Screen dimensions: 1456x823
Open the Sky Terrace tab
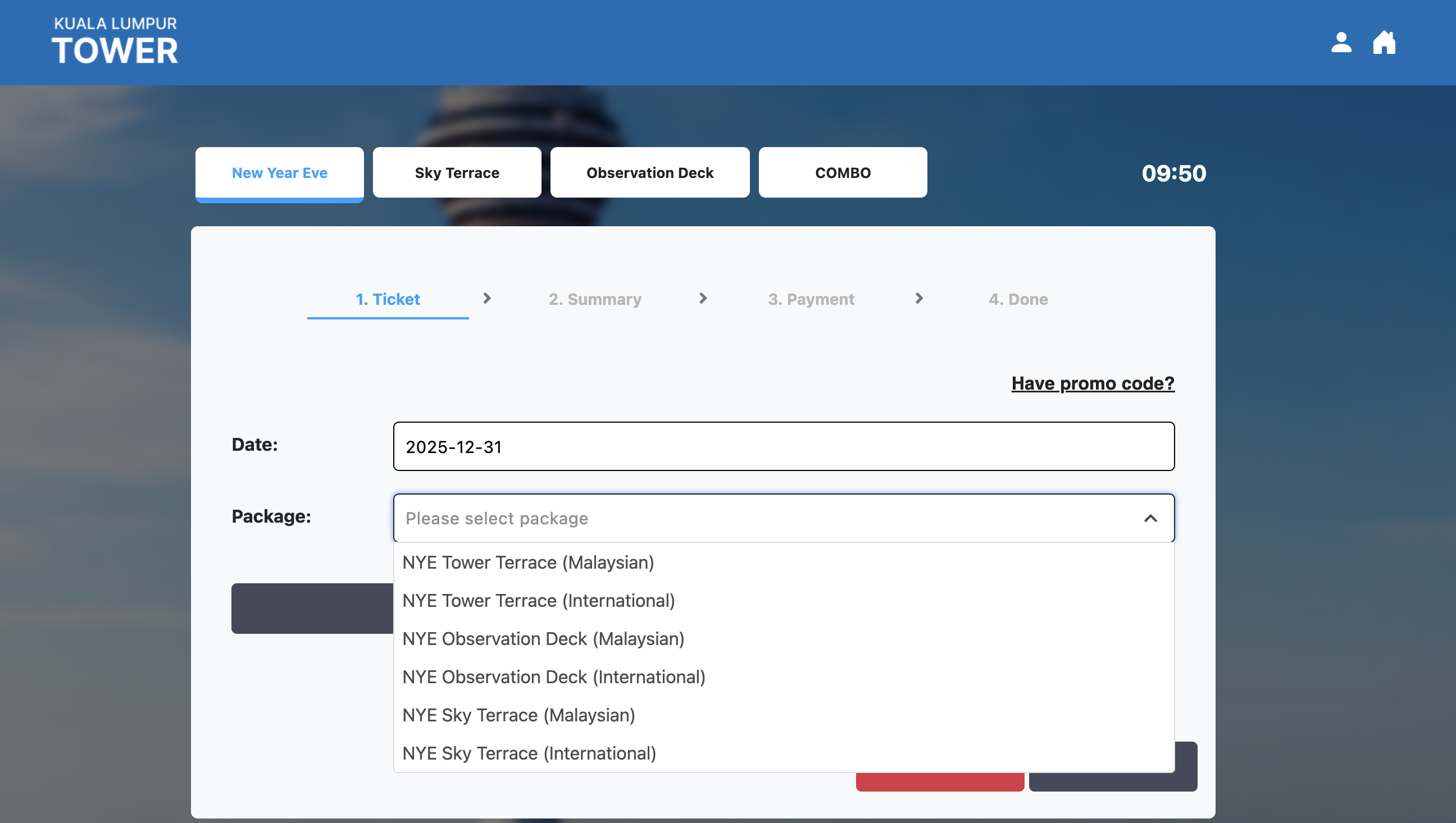(x=457, y=172)
